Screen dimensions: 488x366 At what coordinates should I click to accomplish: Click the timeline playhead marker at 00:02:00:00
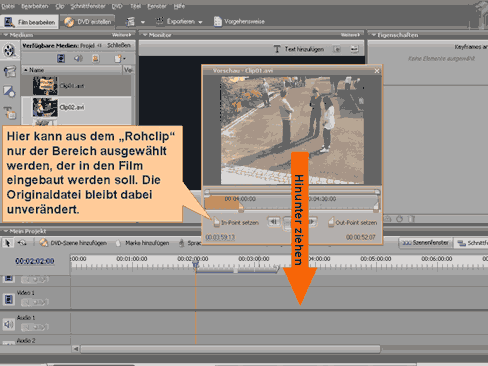pos(196,265)
